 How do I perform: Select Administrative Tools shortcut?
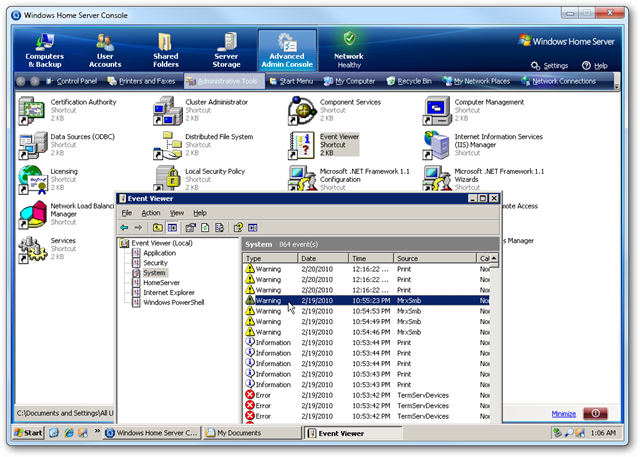[222, 81]
